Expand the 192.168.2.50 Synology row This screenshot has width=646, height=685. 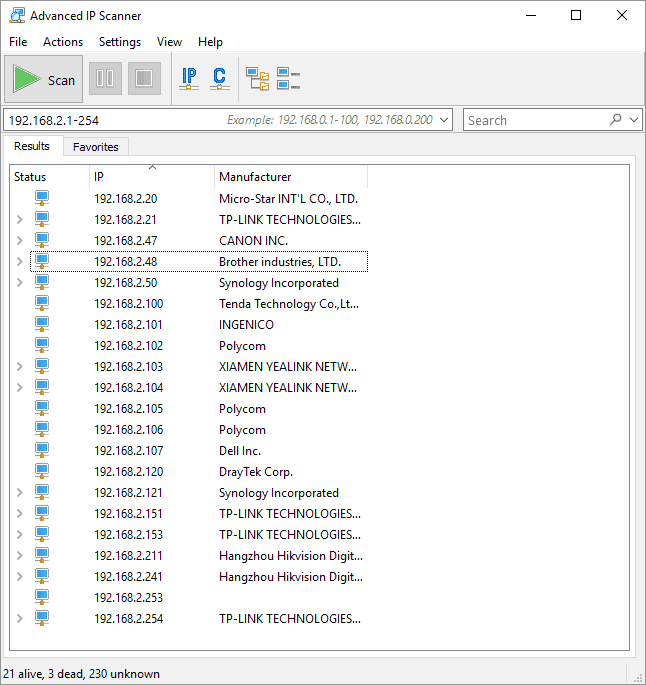click(x=20, y=283)
